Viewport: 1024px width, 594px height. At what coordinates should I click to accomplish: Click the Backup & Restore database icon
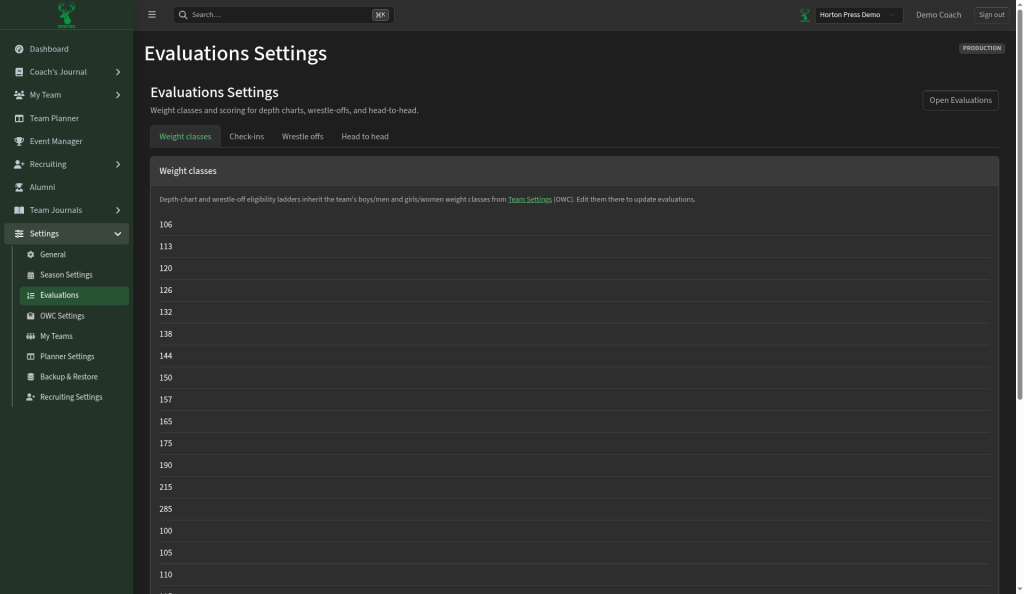tap(30, 377)
